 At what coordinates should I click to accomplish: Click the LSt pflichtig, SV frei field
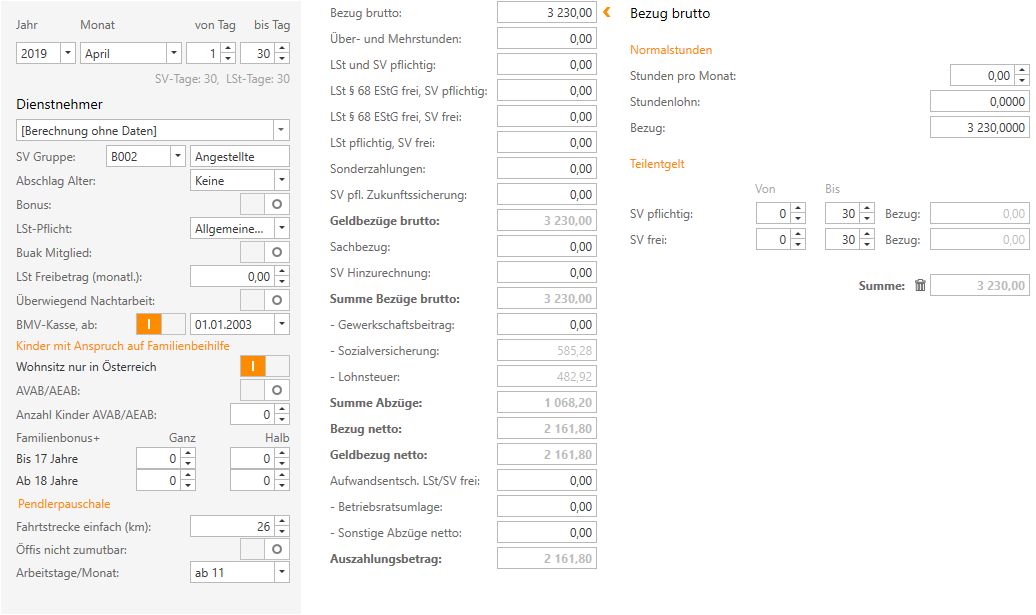click(x=547, y=143)
